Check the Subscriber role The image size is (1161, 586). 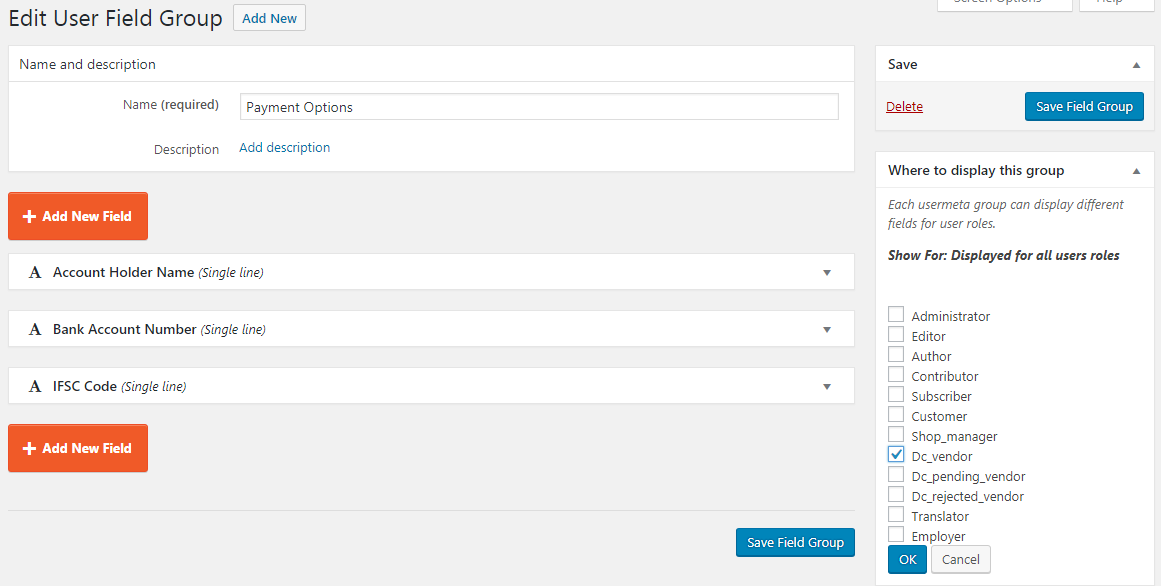point(896,394)
